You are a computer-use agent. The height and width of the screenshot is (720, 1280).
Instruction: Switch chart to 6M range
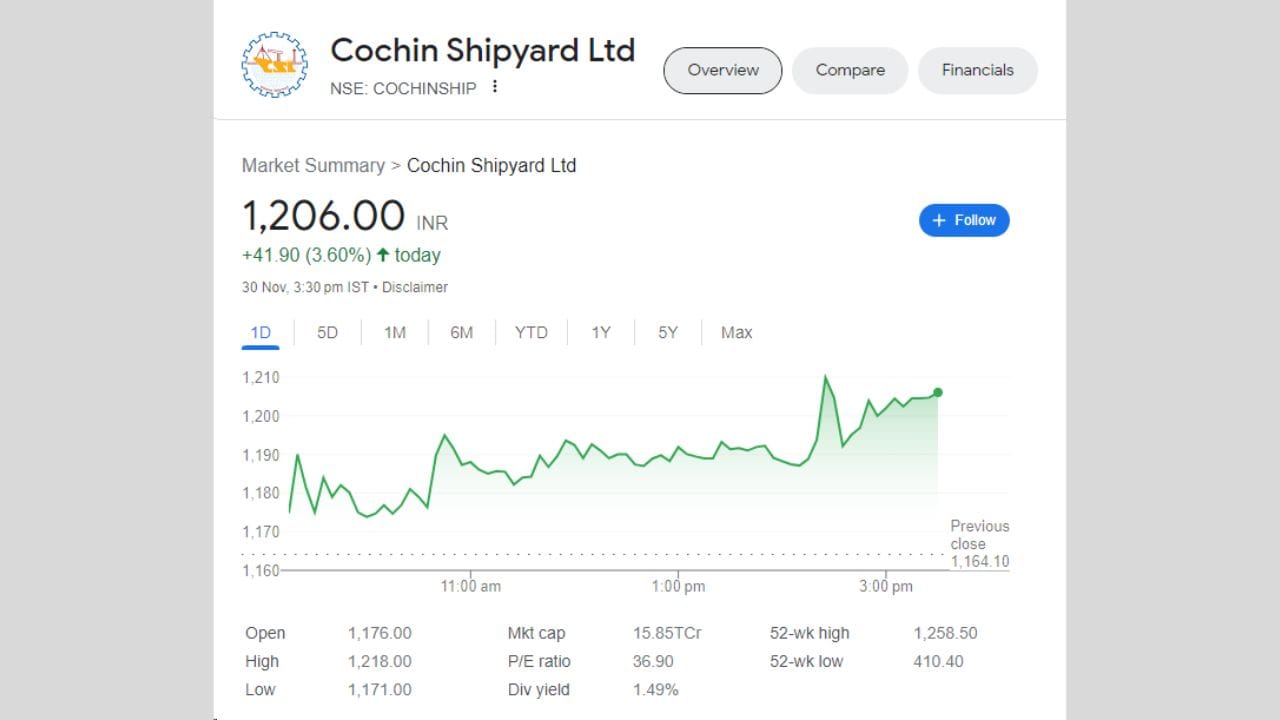(461, 332)
